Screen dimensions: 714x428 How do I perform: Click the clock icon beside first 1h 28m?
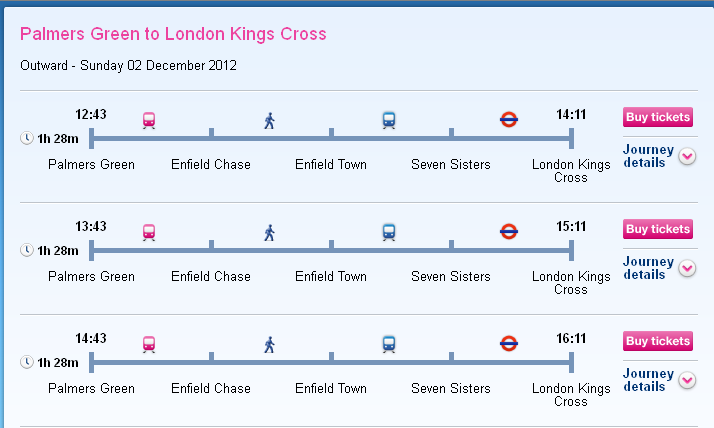click(27, 138)
